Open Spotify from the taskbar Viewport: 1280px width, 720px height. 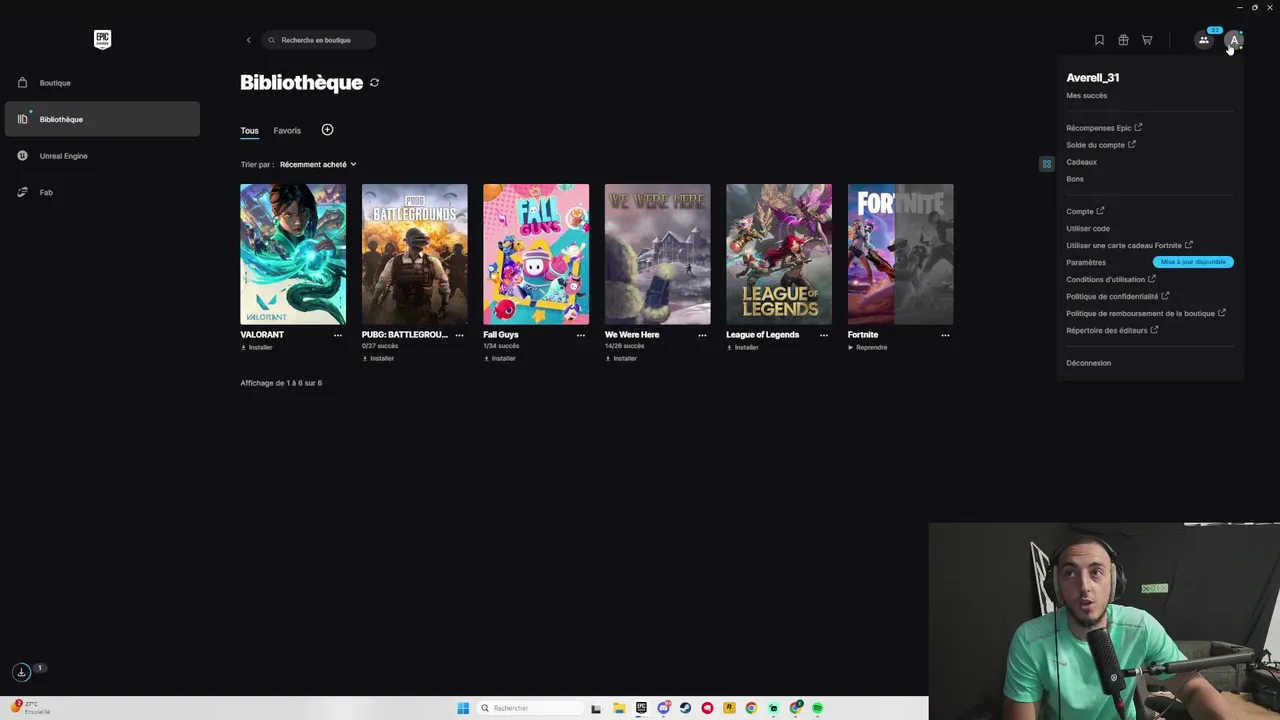point(817,708)
